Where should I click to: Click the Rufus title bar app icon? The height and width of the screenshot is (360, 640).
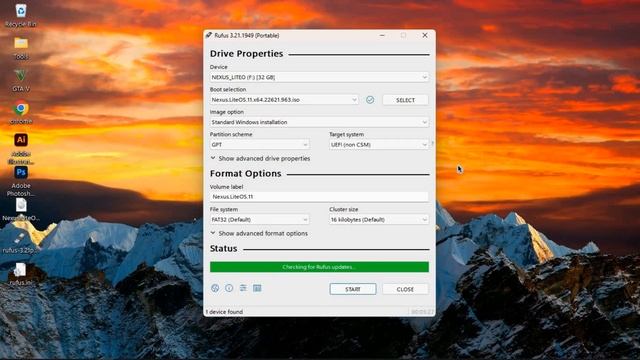(209, 36)
